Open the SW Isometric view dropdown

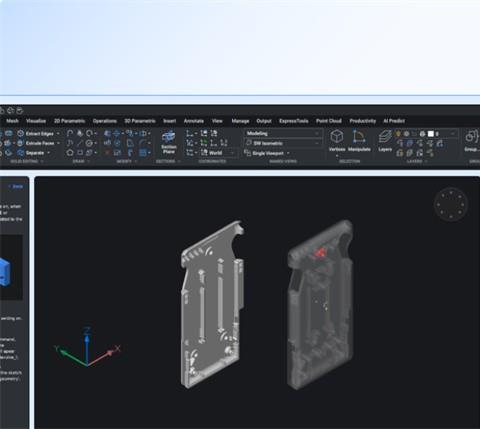tap(283, 143)
